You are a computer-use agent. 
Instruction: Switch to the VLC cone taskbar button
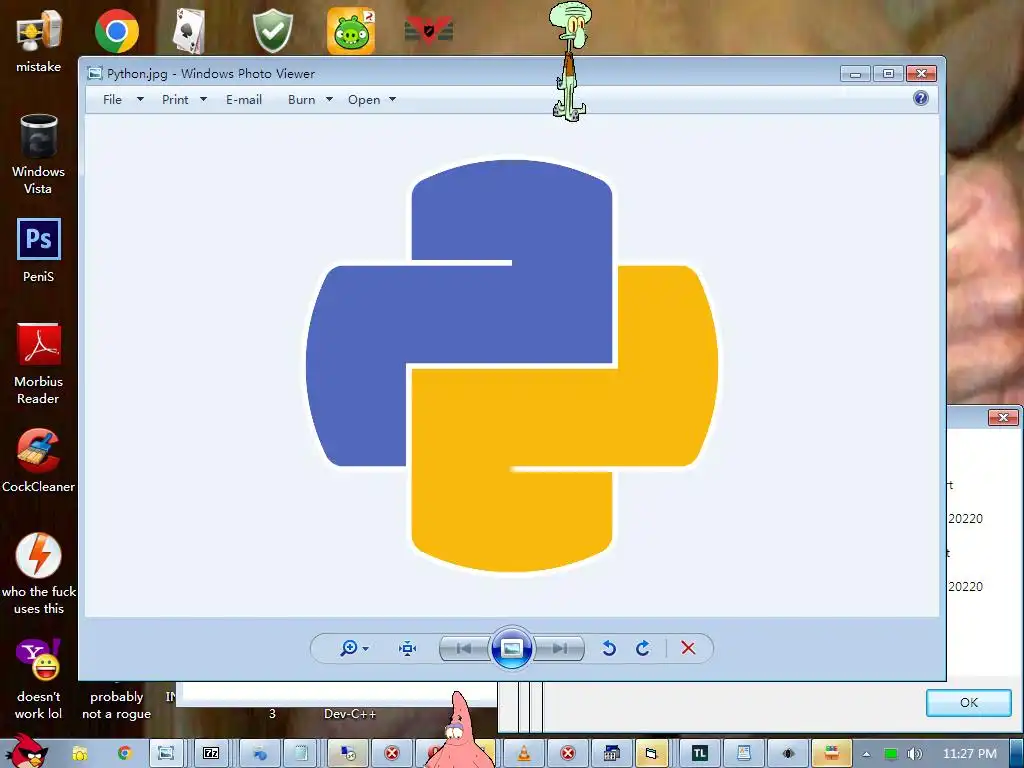[x=524, y=754]
